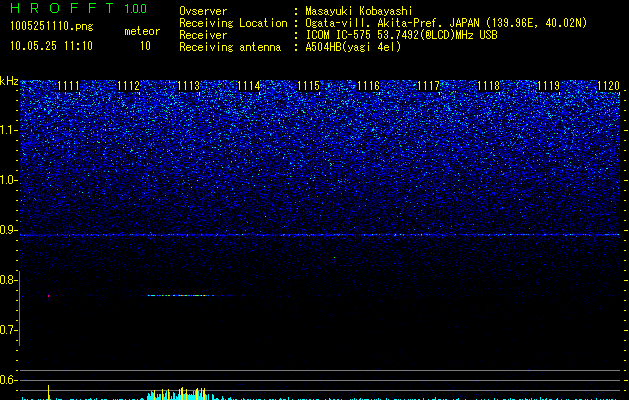
Task: Select antenna text A504HB(yagi 4el)
Action: (353, 47)
